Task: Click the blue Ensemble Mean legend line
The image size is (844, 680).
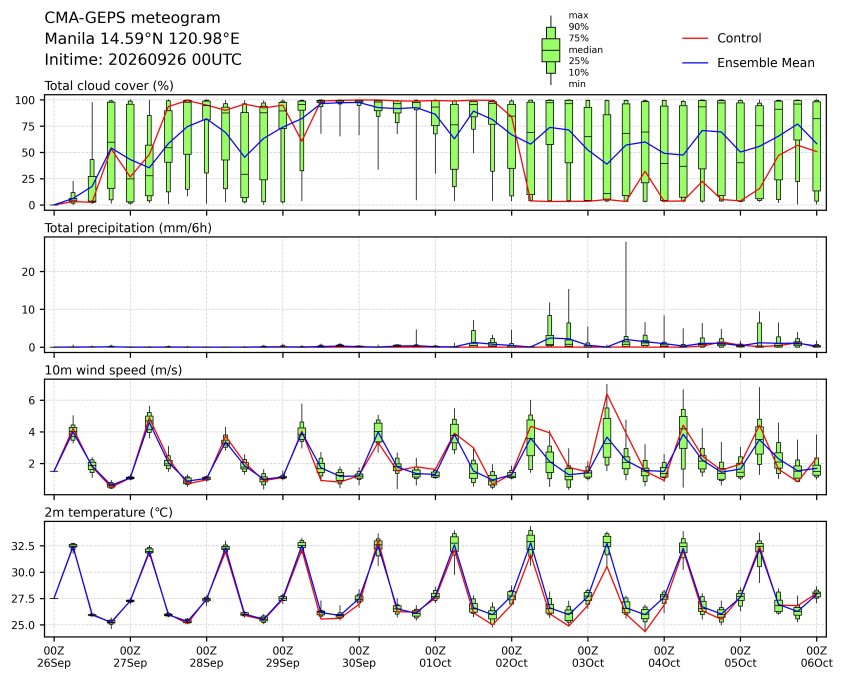Action: tap(695, 63)
